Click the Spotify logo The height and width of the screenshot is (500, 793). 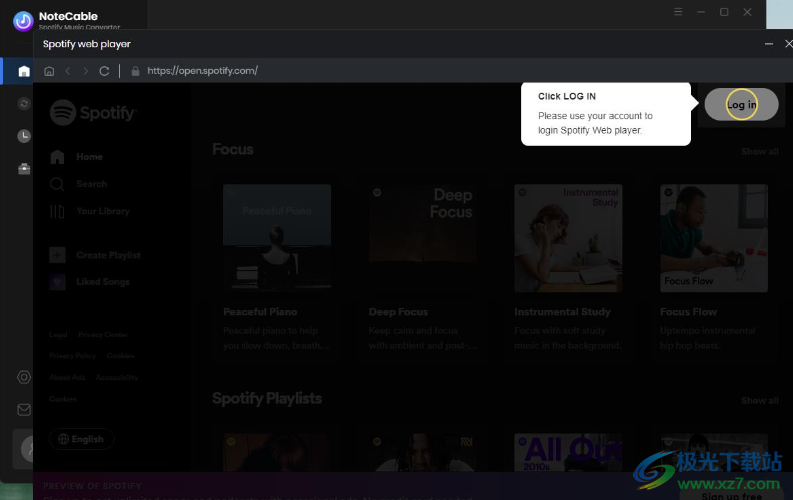point(93,112)
